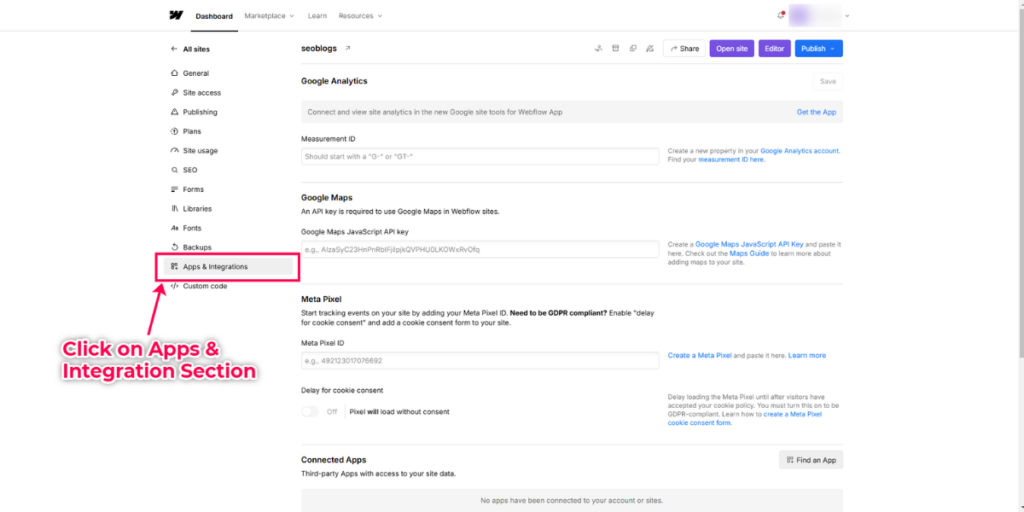This screenshot has height=512, width=1024.
Task: Click the Find an App button
Action: tap(811, 460)
